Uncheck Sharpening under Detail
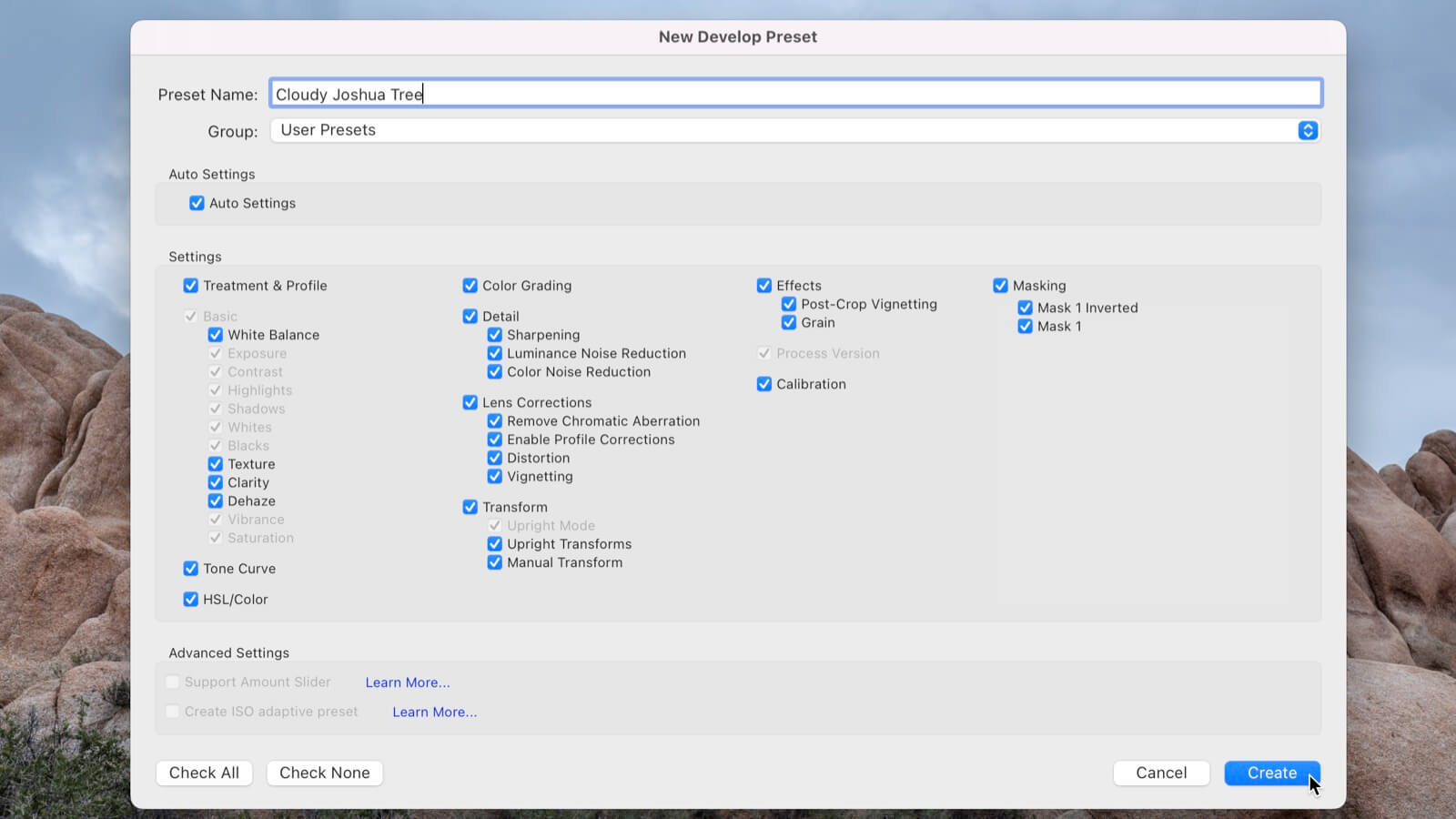Image resolution: width=1456 pixels, height=819 pixels. [495, 335]
